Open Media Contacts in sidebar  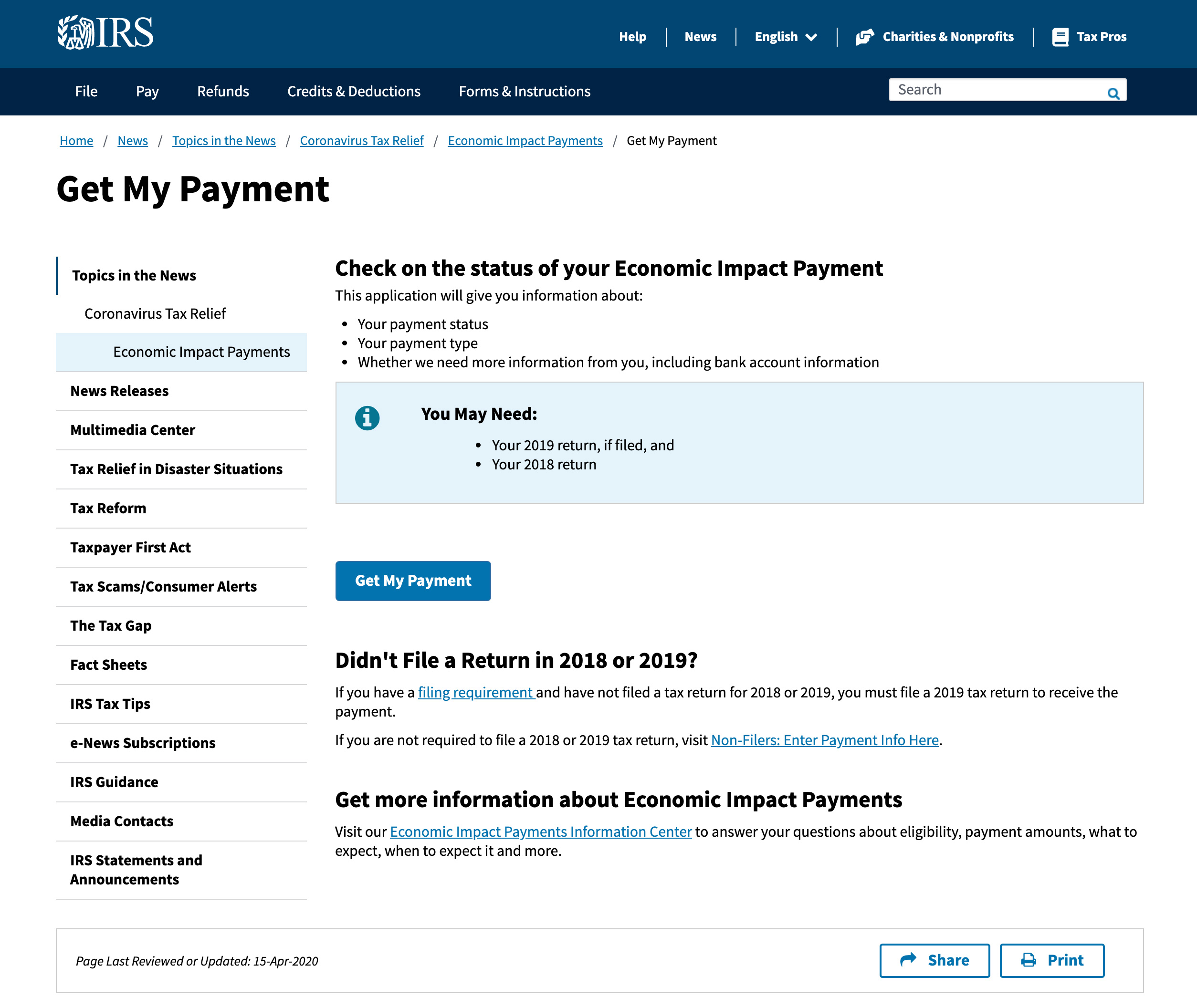pyautogui.click(x=182, y=822)
